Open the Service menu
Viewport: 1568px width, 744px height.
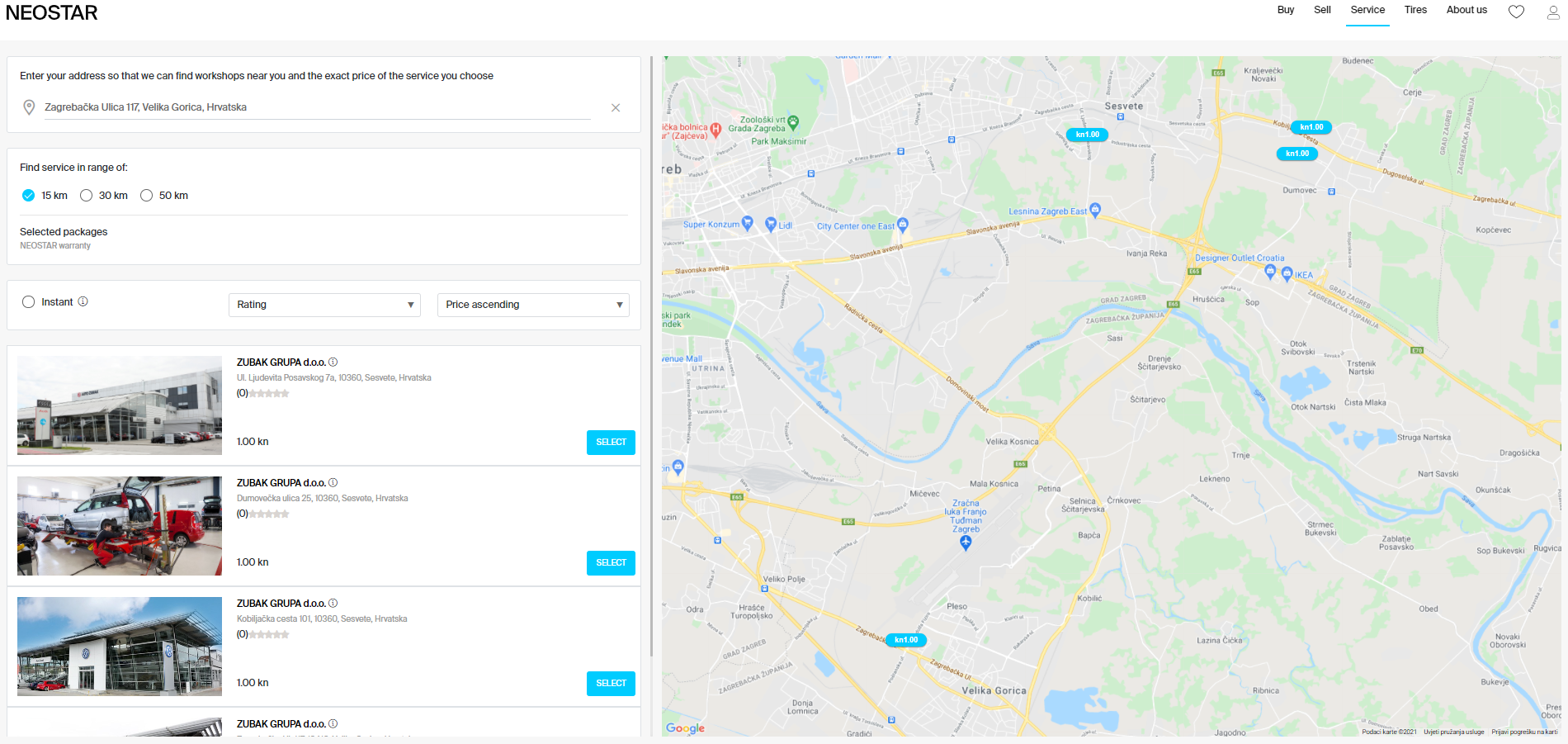[1367, 10]
